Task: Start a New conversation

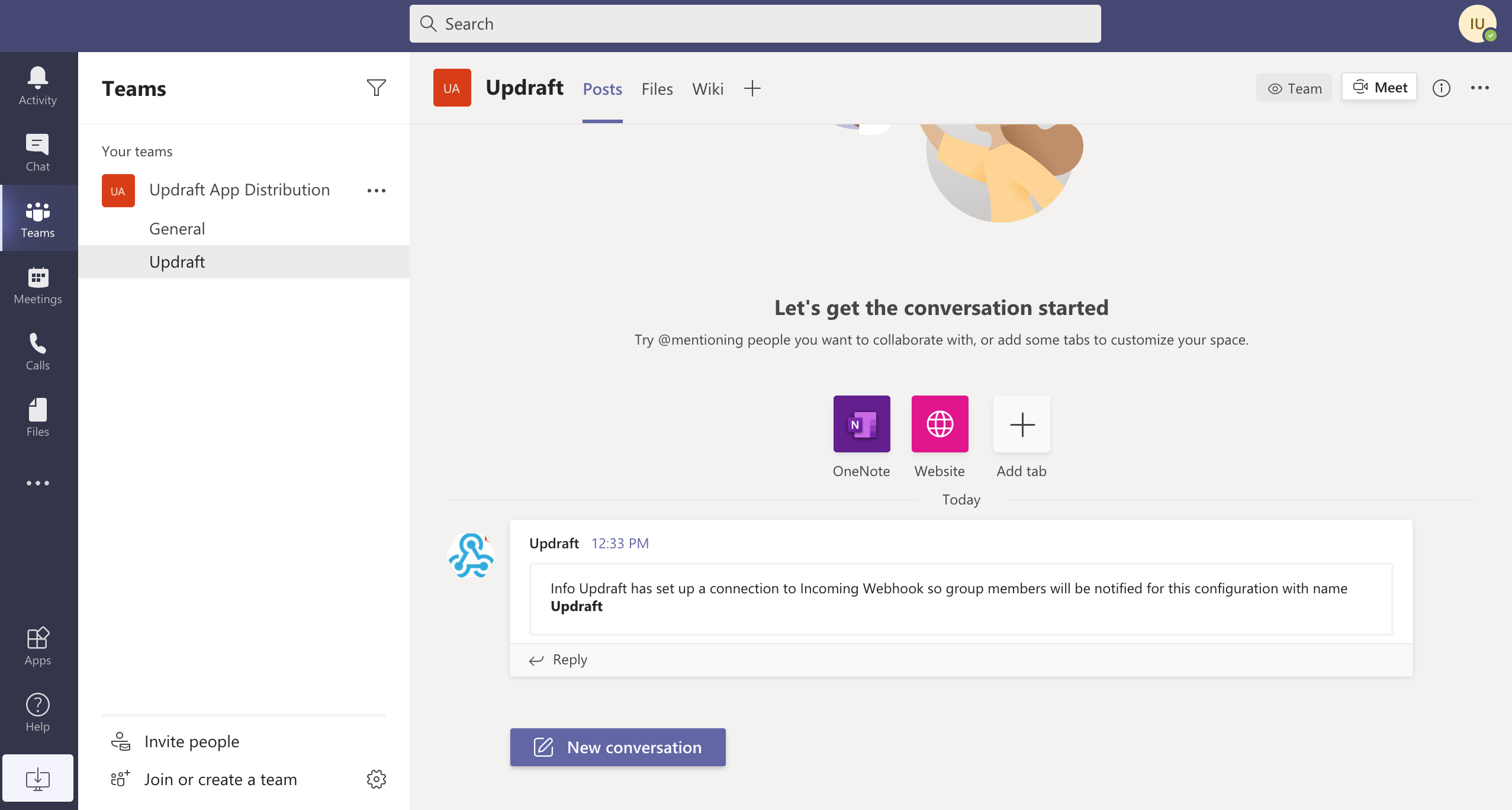Action: (618, 747)
